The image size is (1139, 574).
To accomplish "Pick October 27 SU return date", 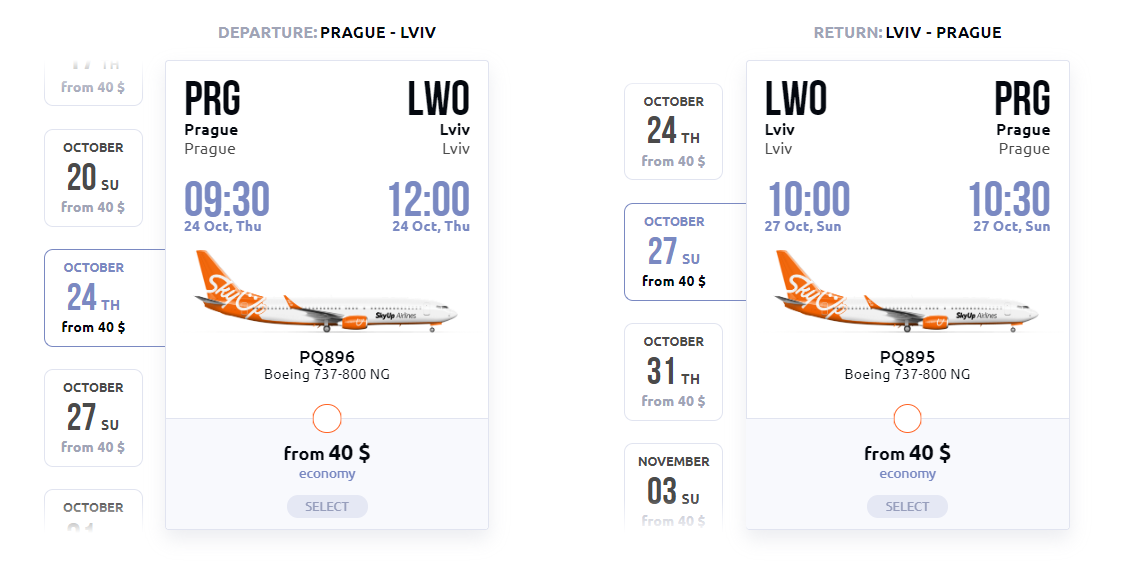I will pos(673,252).
